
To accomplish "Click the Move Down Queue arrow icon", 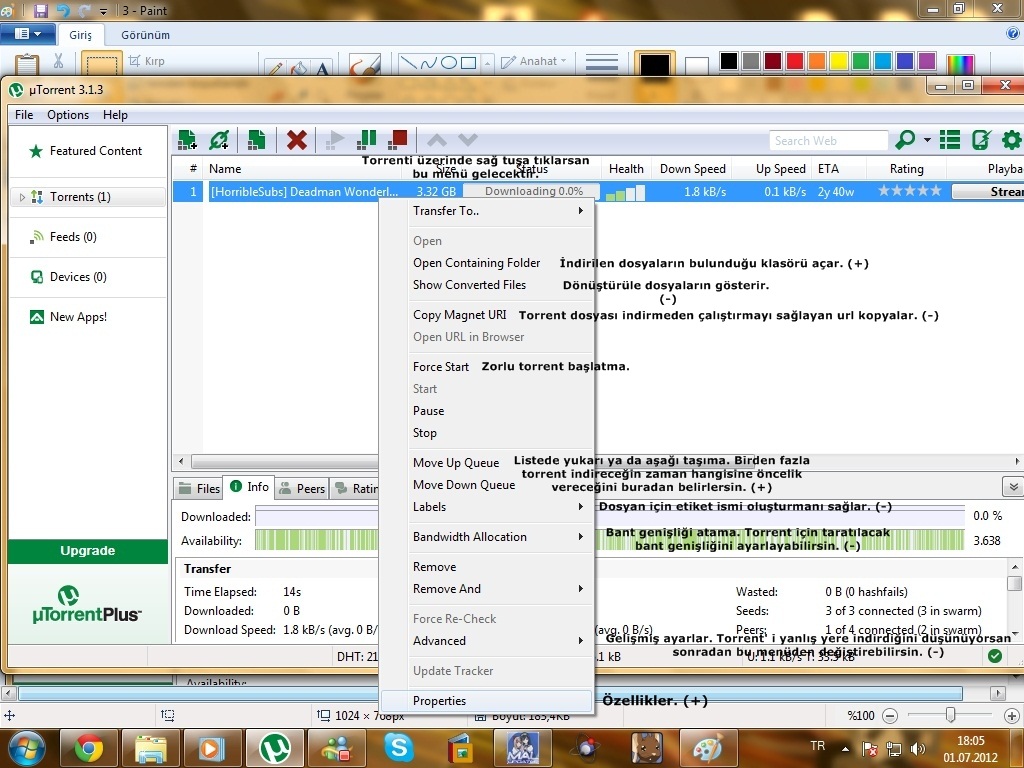I will pos(468,140).
